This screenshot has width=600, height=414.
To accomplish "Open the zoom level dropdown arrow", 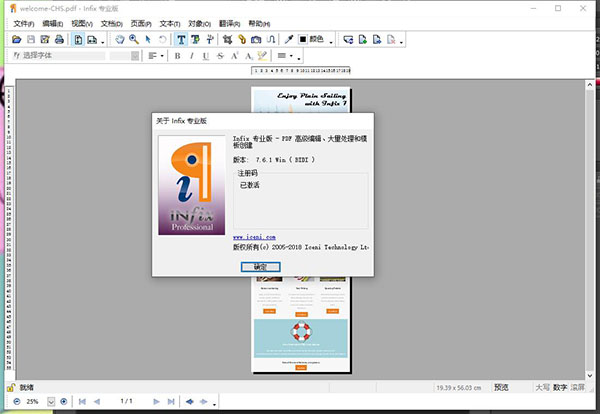I will click(x=51, y=401).
